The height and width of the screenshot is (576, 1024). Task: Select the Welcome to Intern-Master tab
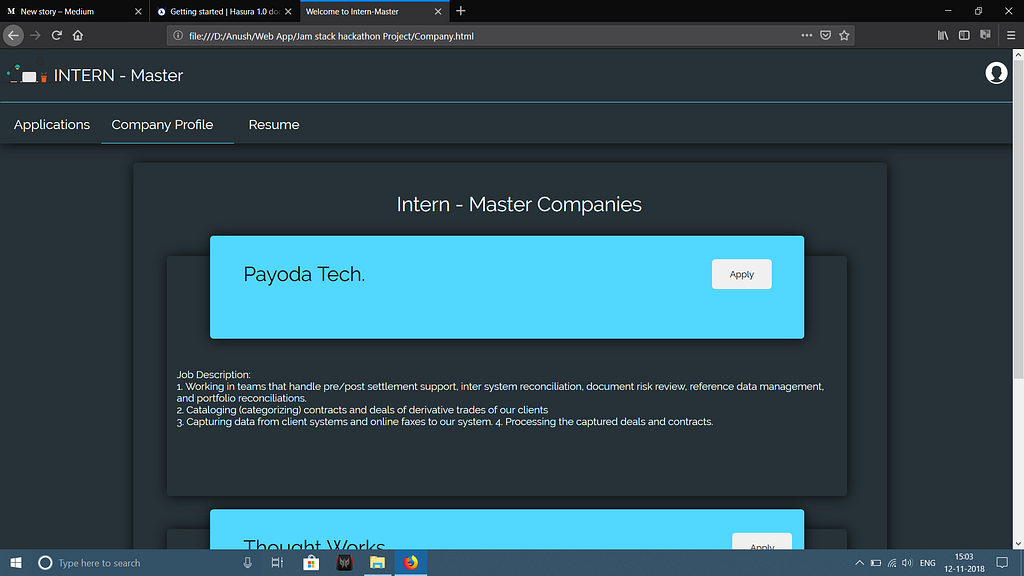(374, 11)
